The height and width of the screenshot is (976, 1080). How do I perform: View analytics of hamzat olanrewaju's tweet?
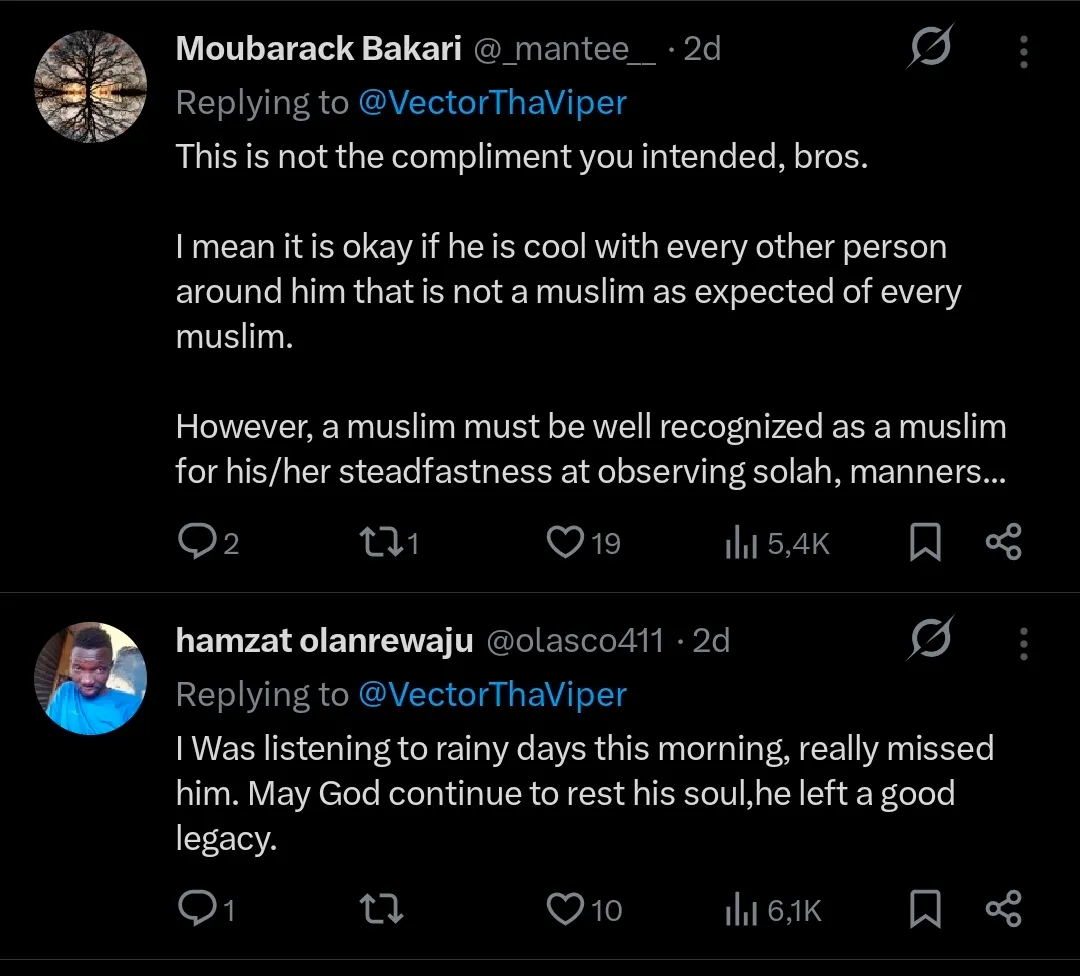coord(738,909)
